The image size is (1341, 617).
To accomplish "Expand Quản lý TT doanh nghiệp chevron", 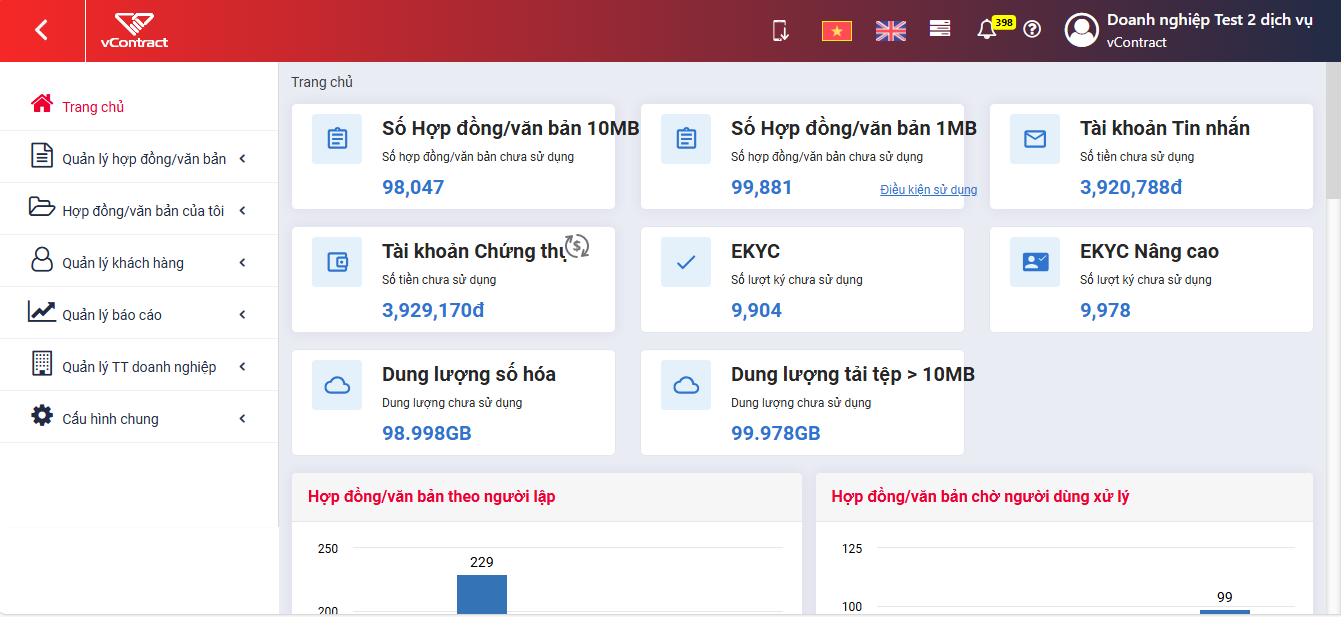I will click(242, 367).
